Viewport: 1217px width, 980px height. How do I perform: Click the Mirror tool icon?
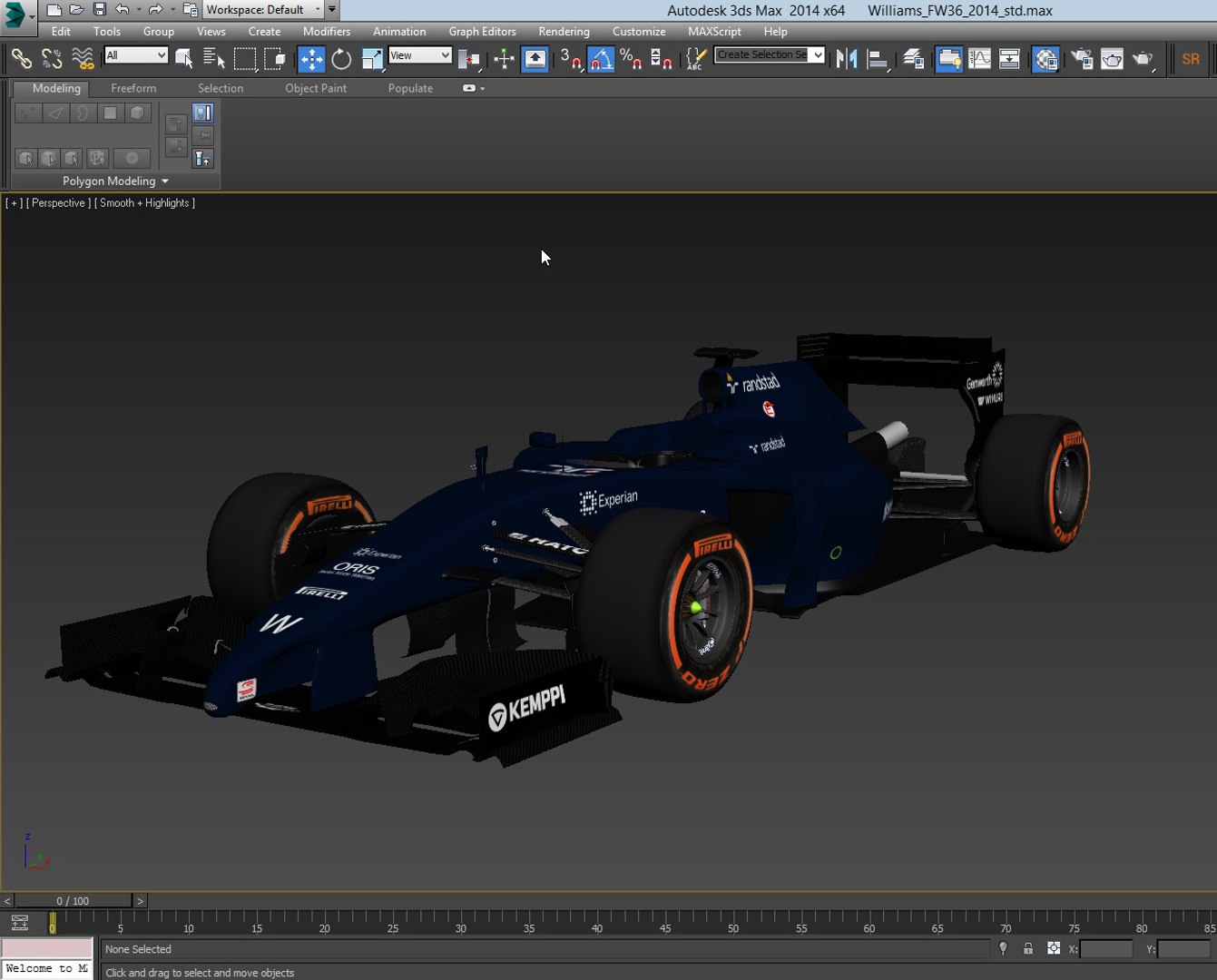coord(847,59)
